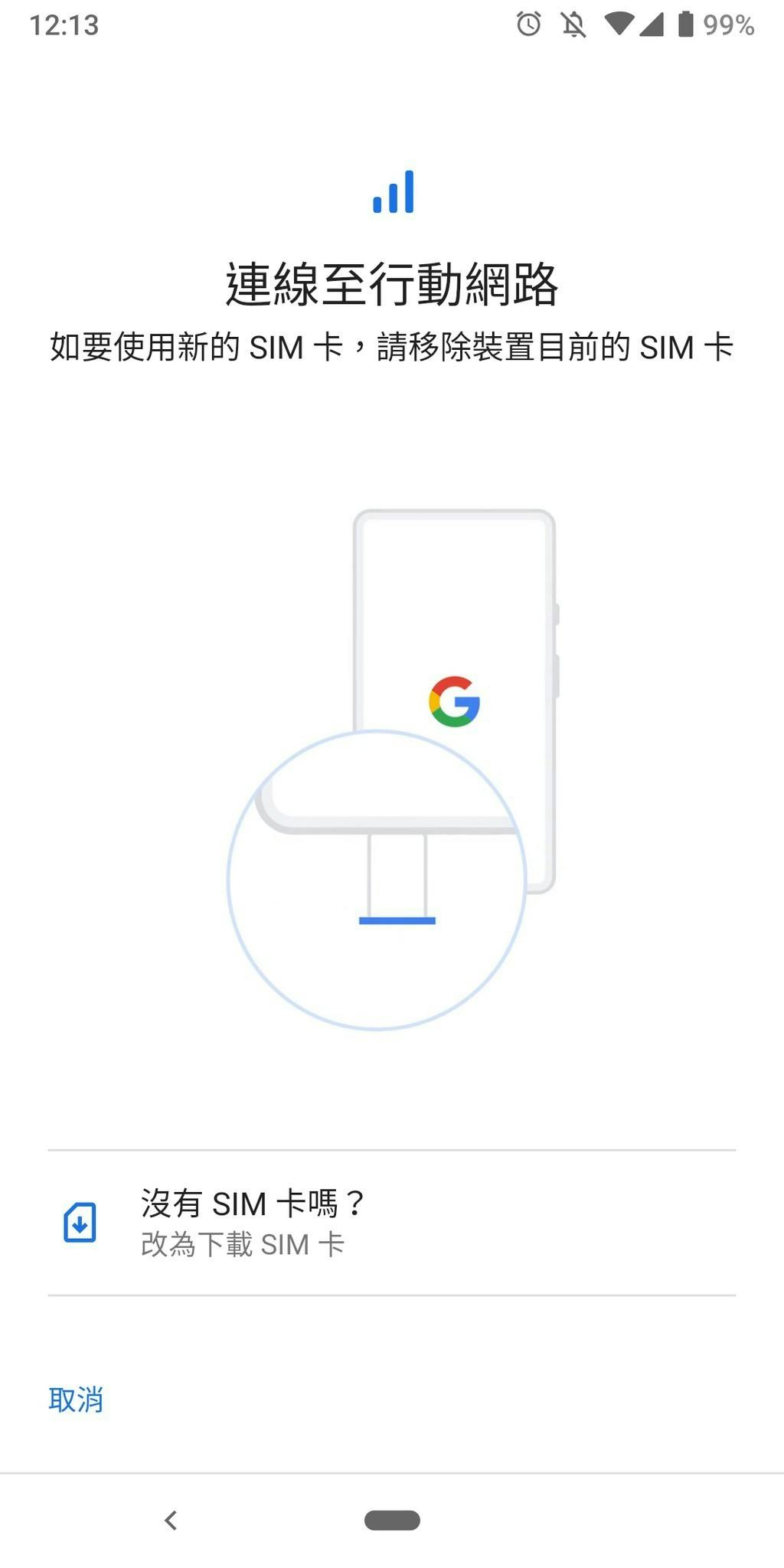Tap the Wi-Fi signal status icon
Screen dimensions: 784x1568
tap(619, 24)
